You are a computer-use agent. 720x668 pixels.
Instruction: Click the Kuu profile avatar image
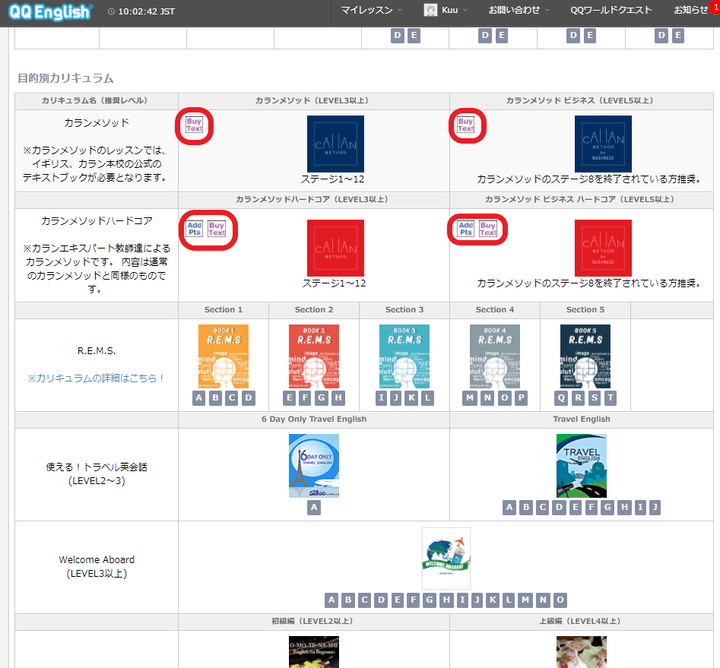(x=430, y=10)
